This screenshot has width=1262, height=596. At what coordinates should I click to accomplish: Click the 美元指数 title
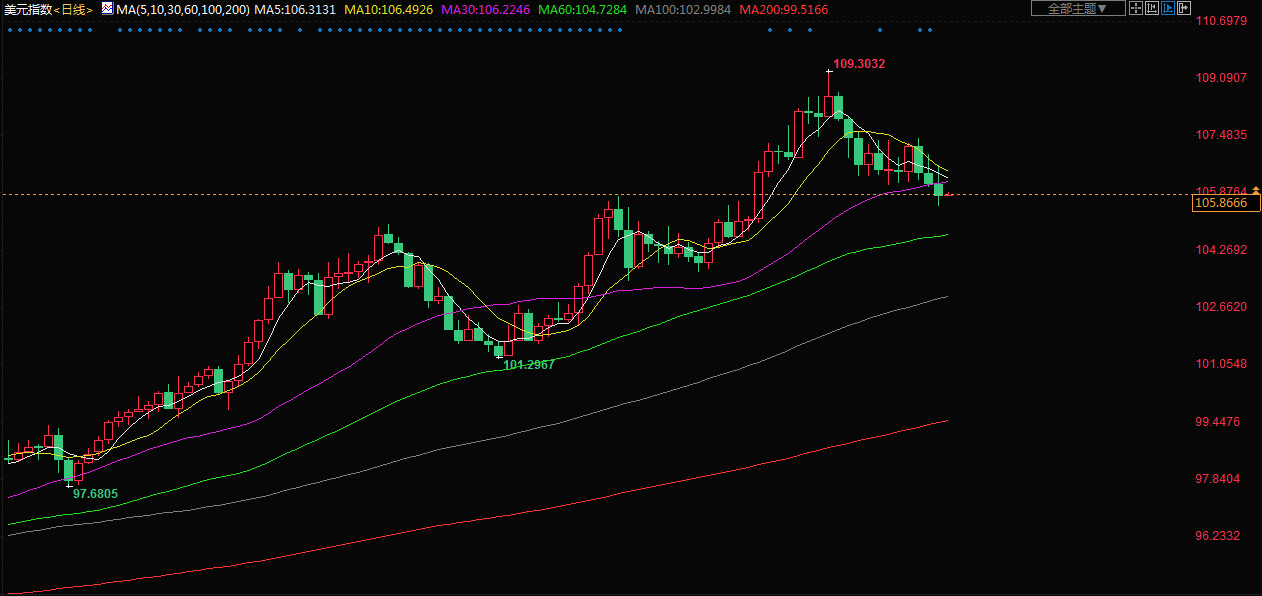click(27, 9)
